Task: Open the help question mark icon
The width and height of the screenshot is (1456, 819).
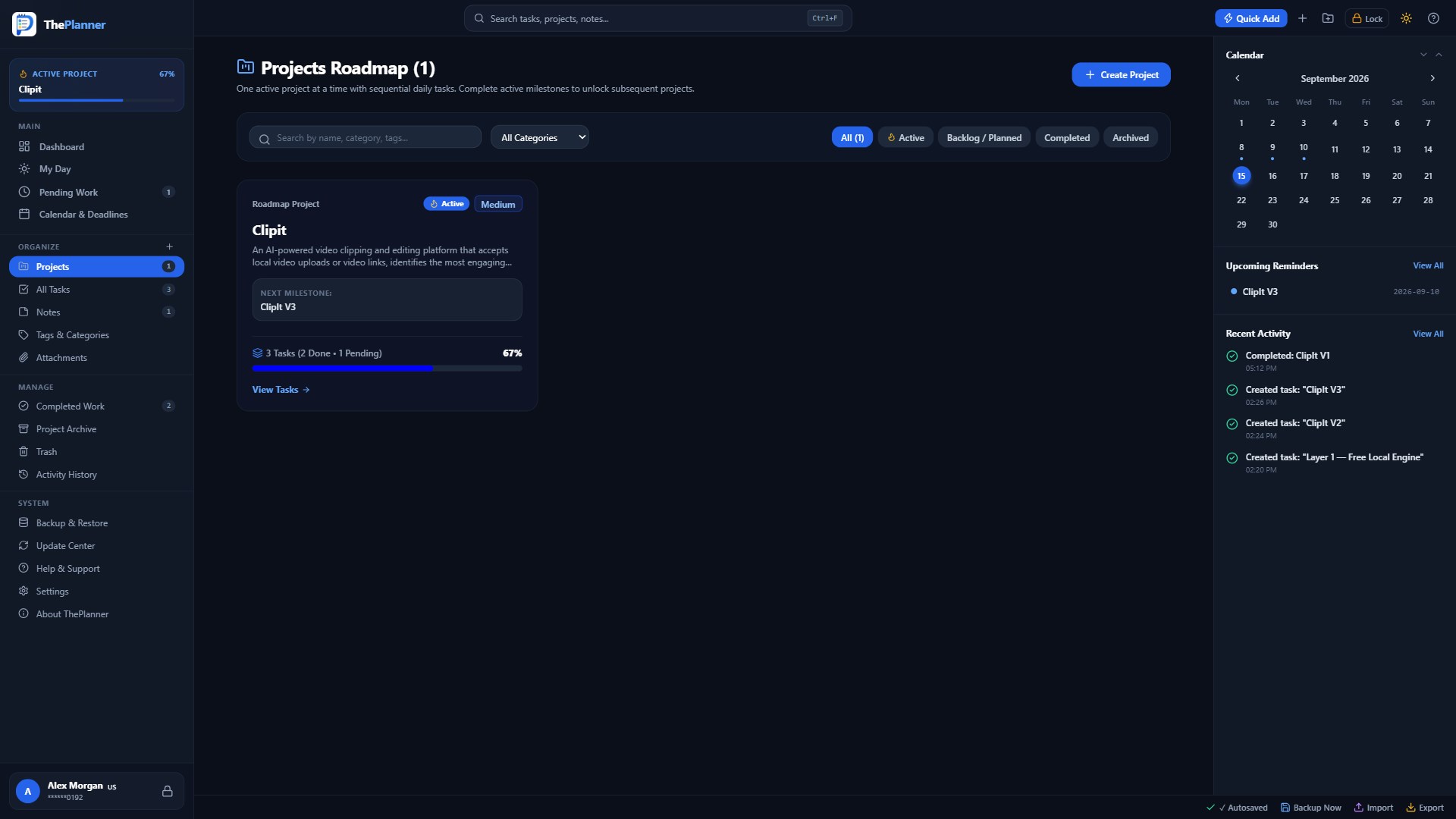Action: pyautogui.click(x=1433, y=18)
